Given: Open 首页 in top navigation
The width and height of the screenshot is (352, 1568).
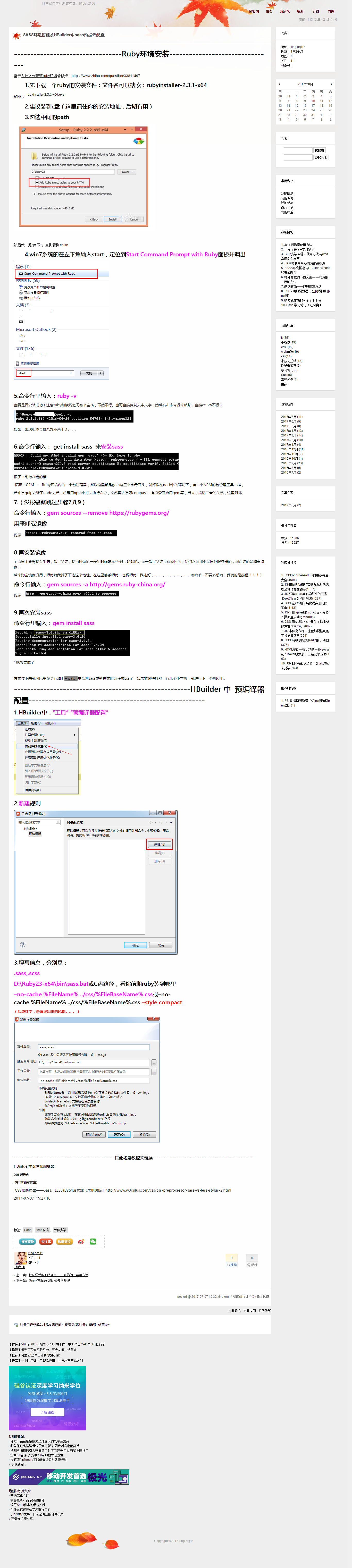Looking at the screenshot, I should point(269,11).
